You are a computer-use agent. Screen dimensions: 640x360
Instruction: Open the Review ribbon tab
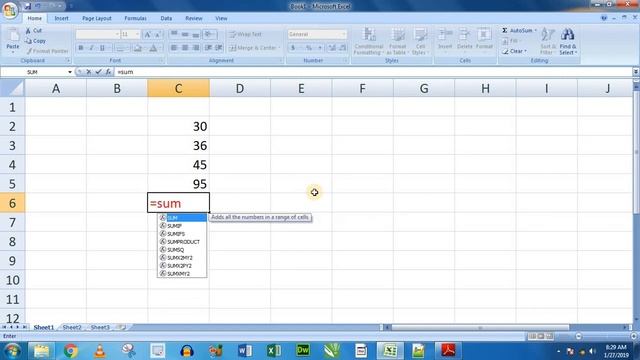pyautogui.click(x=193, y=18)
